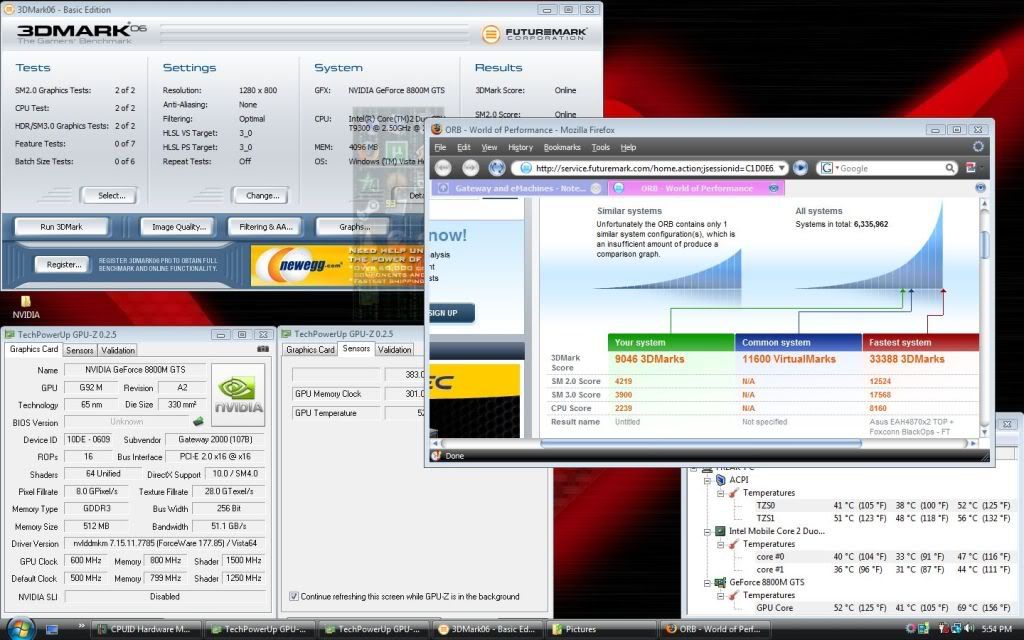The height and width of the screenshot is (640, 1024).
Task: Click the power plug tray icon
Action: (942, 628)
